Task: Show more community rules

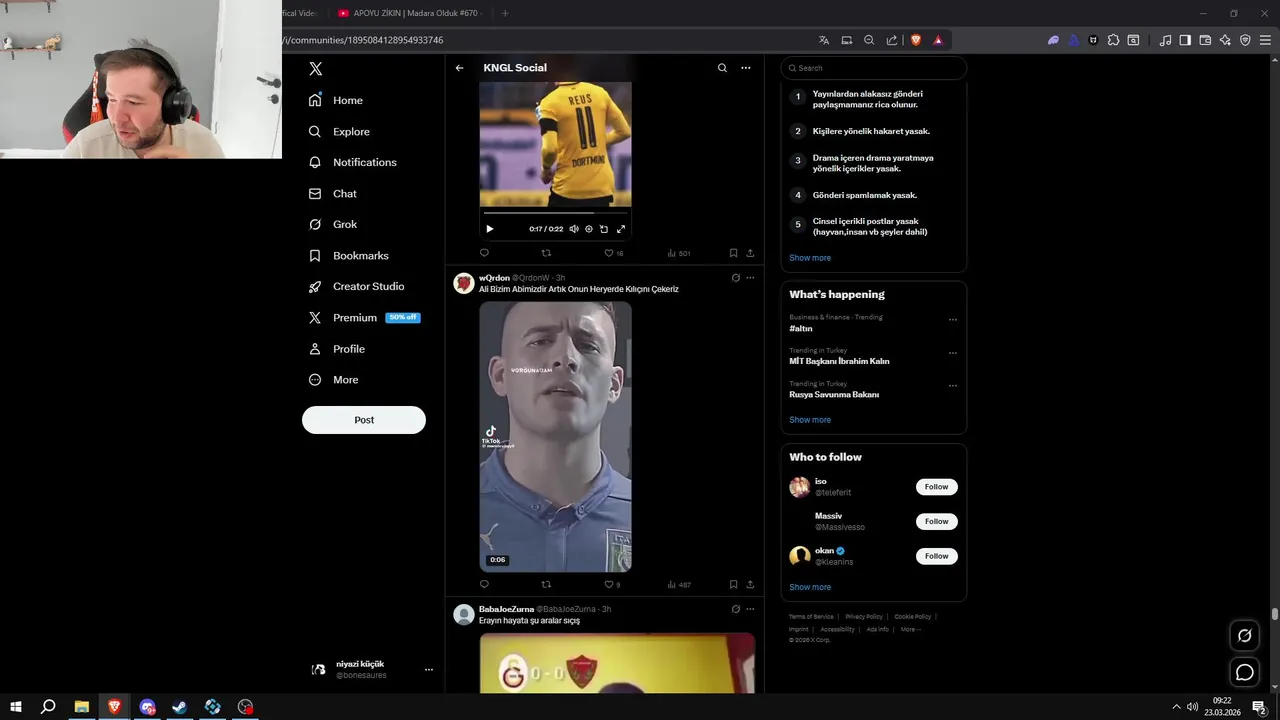Action: [x=810, y=258]
